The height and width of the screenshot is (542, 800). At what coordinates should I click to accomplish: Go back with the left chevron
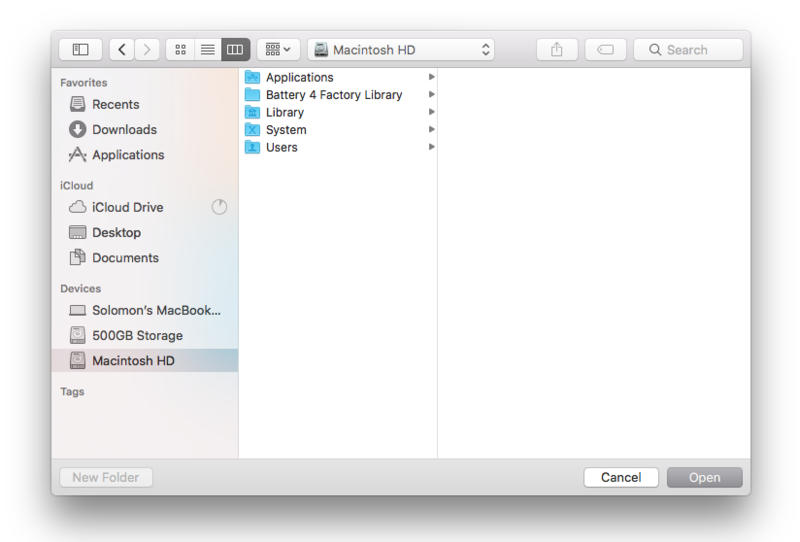click(x=122, y=50)
